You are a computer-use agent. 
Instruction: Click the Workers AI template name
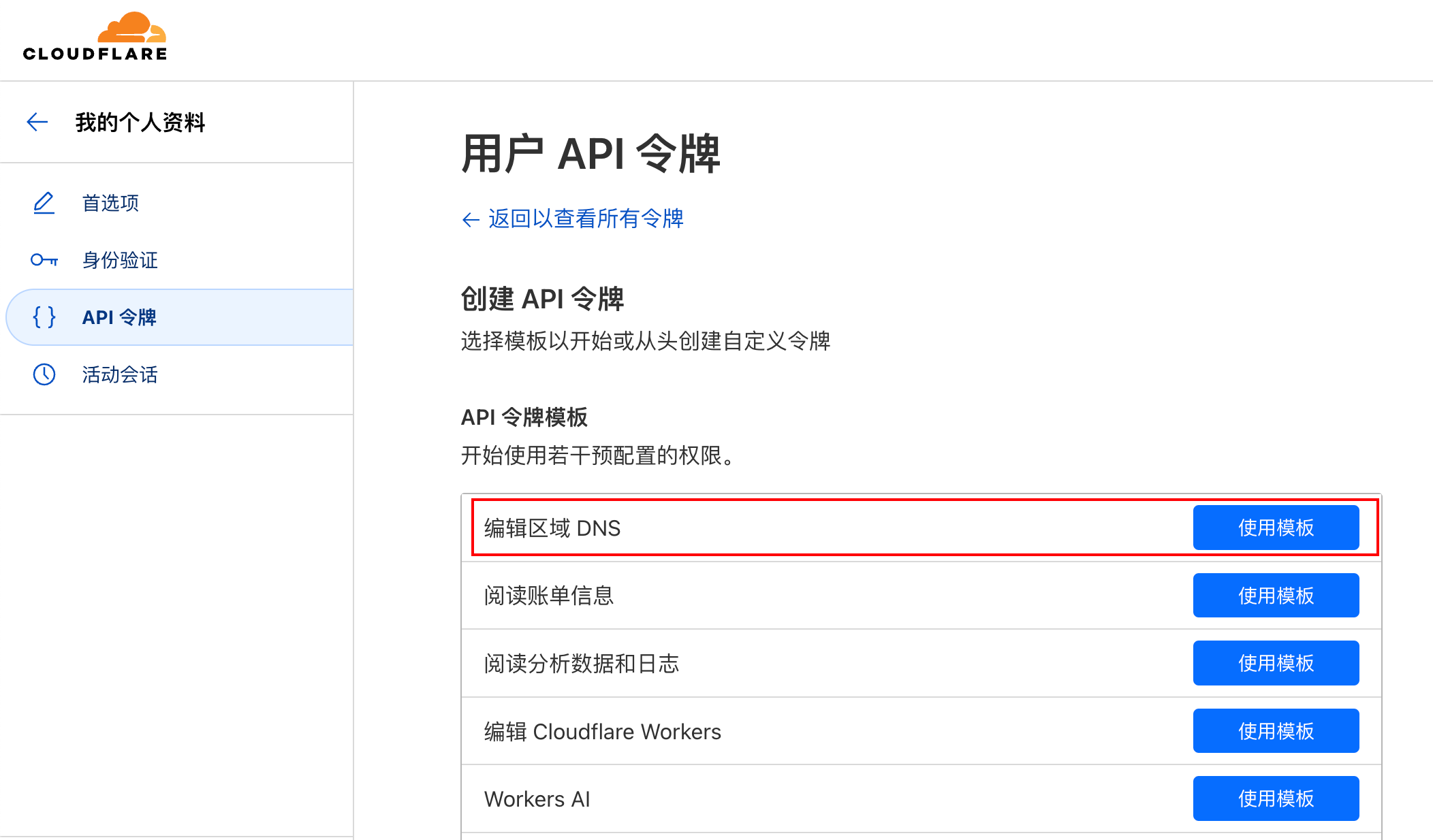537,799
